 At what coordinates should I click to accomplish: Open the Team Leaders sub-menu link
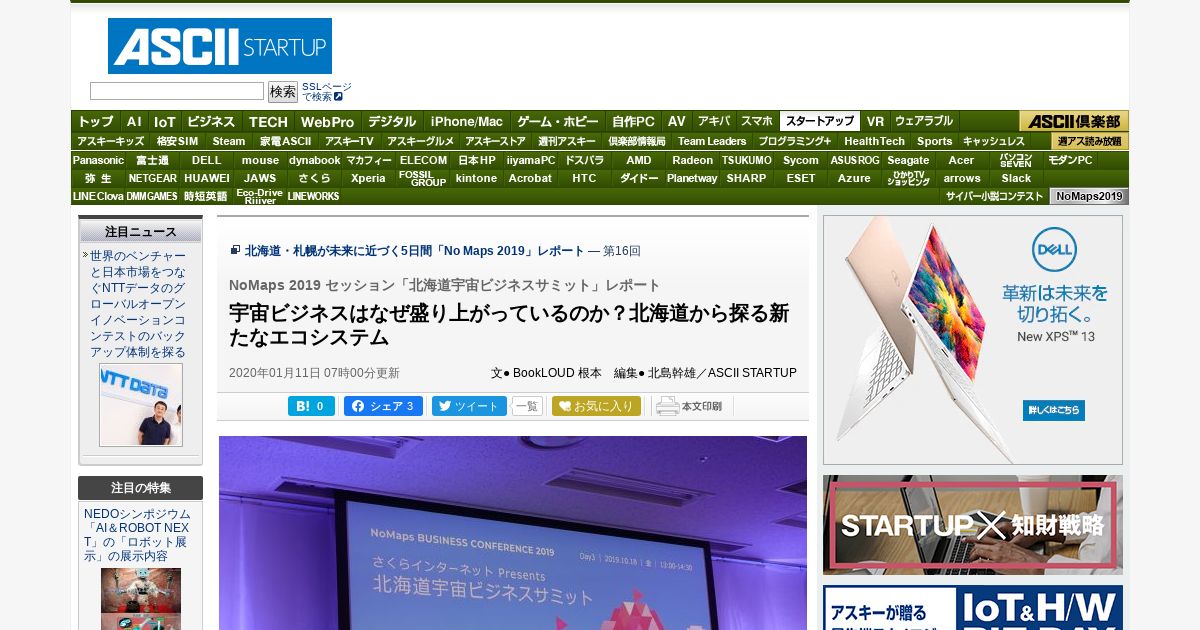(712, 141)
